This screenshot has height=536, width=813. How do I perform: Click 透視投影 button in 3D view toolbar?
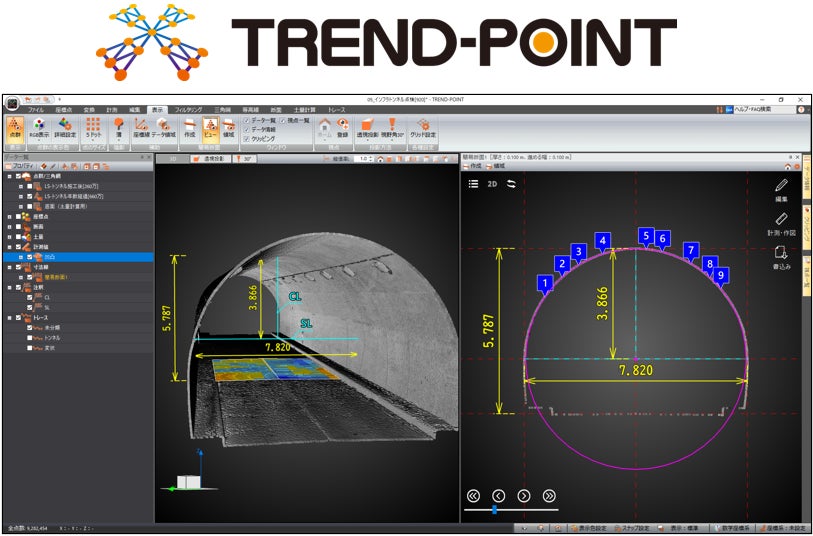pyautogui.click(x=209, y=159)
